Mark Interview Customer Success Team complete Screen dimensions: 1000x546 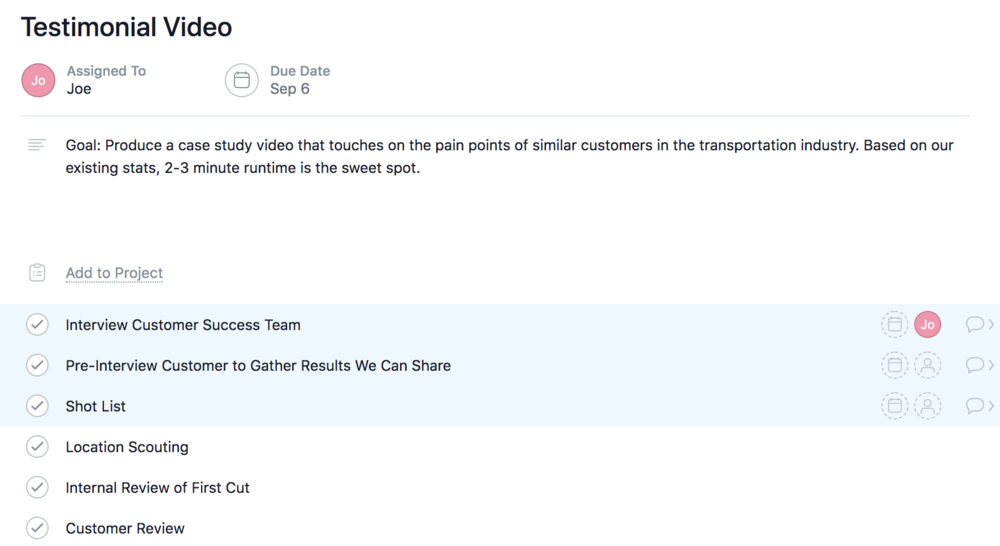[x=37, y=325]
